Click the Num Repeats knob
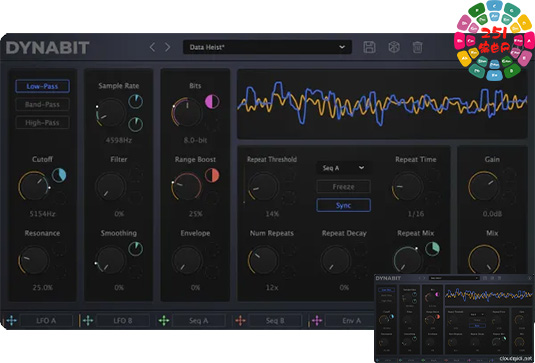The height and width of the screenshot is (363, 535). pos(263,260)
